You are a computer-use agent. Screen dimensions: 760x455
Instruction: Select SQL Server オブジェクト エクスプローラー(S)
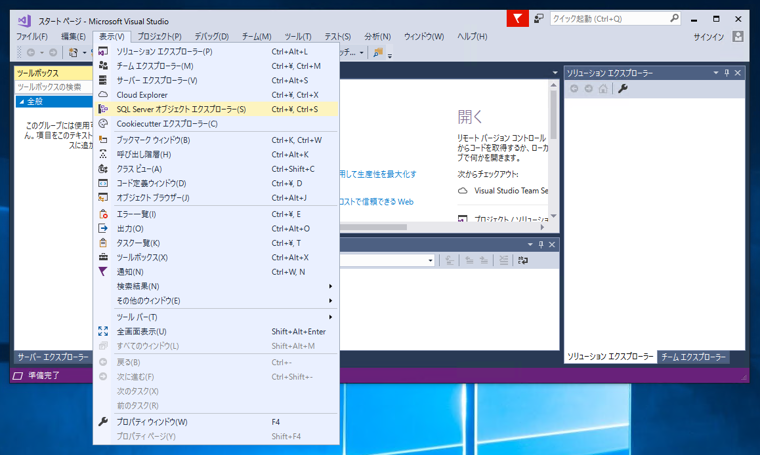[x=216, y=110]
